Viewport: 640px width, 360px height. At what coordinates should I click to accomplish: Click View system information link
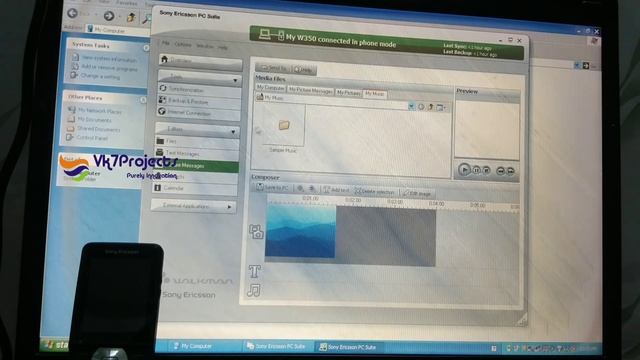point(109,59)
